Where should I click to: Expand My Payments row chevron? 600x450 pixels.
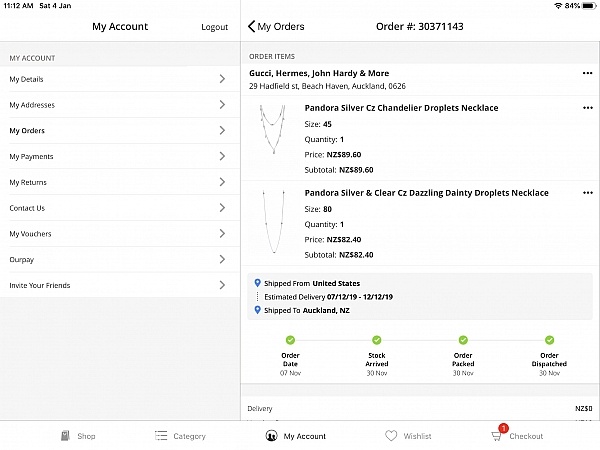(221, 157)
